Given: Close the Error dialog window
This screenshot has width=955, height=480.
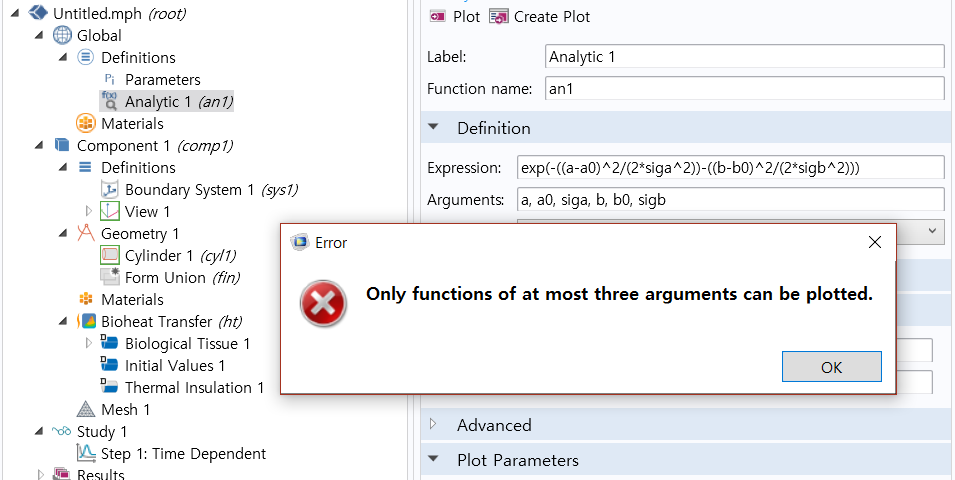Looking at the screenshot, I should click(x=874, y=242).
